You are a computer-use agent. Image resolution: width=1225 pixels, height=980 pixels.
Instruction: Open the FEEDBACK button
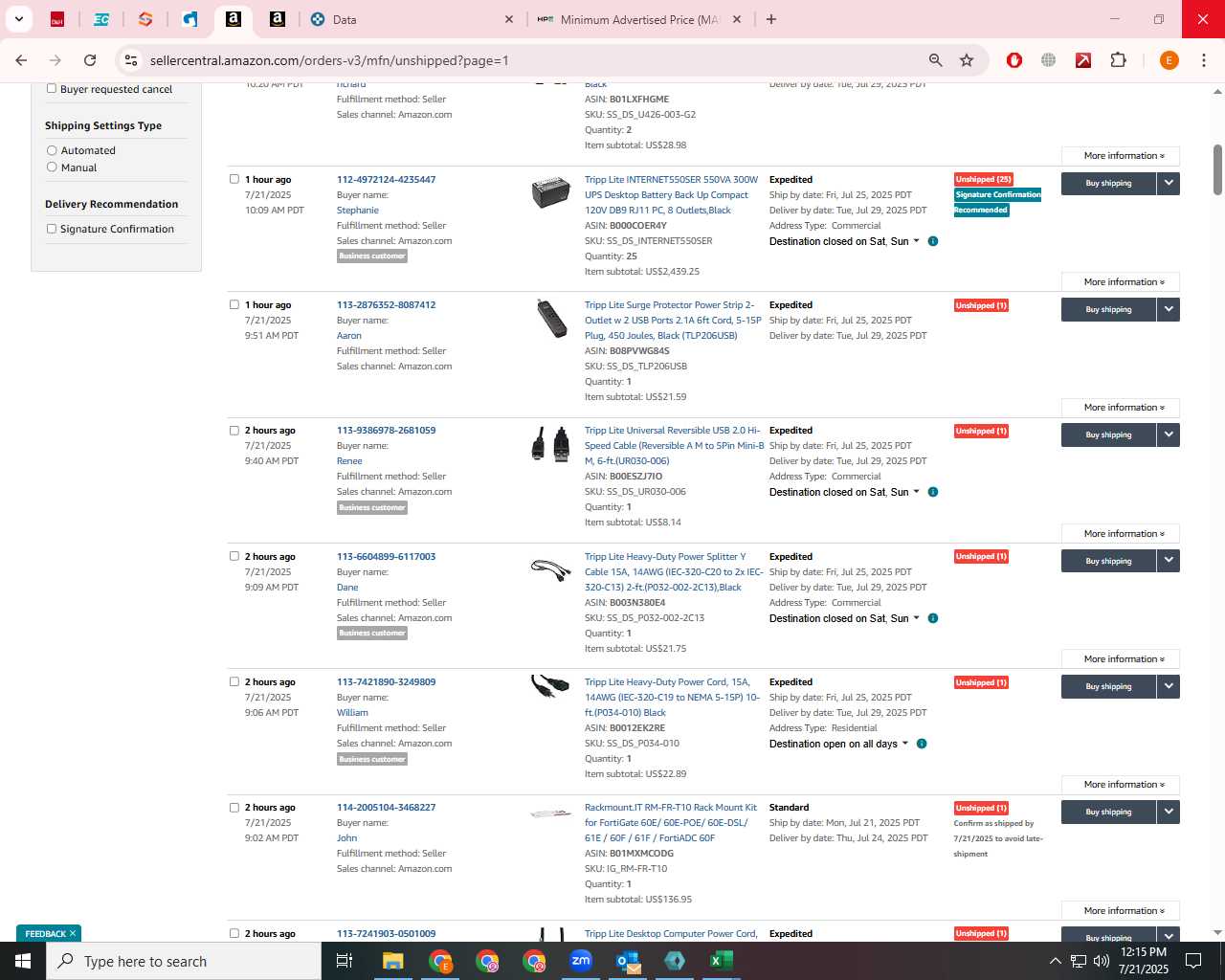tap(49, 933)
